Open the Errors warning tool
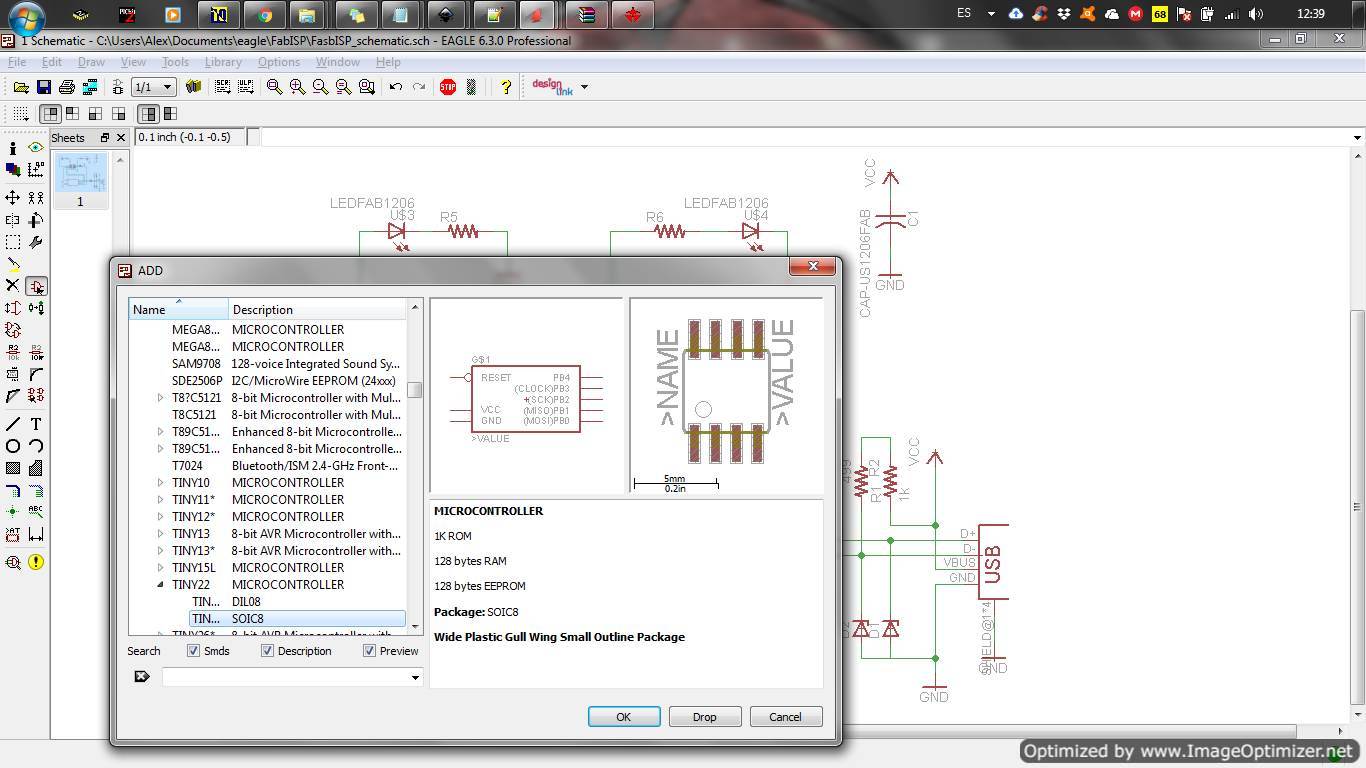This screenshot has height=768, width=1366. coord(36,562)
